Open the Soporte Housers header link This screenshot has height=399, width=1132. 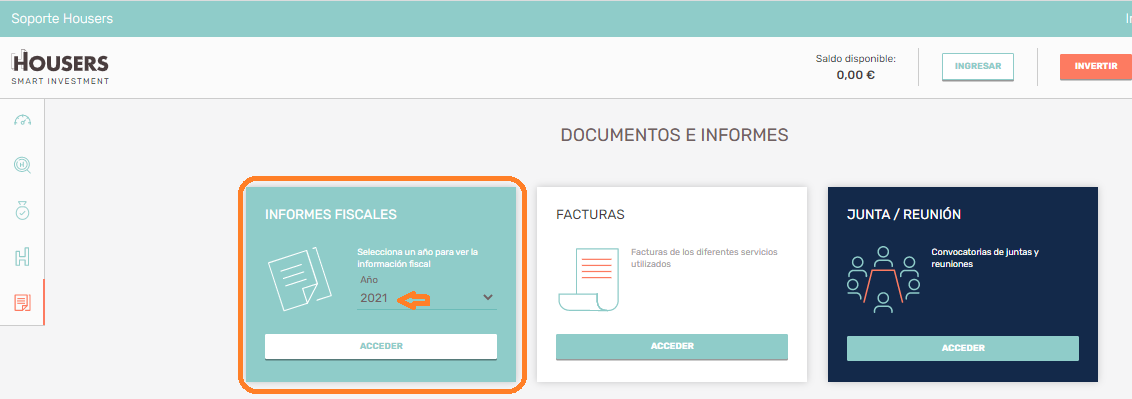pos(62,19)
